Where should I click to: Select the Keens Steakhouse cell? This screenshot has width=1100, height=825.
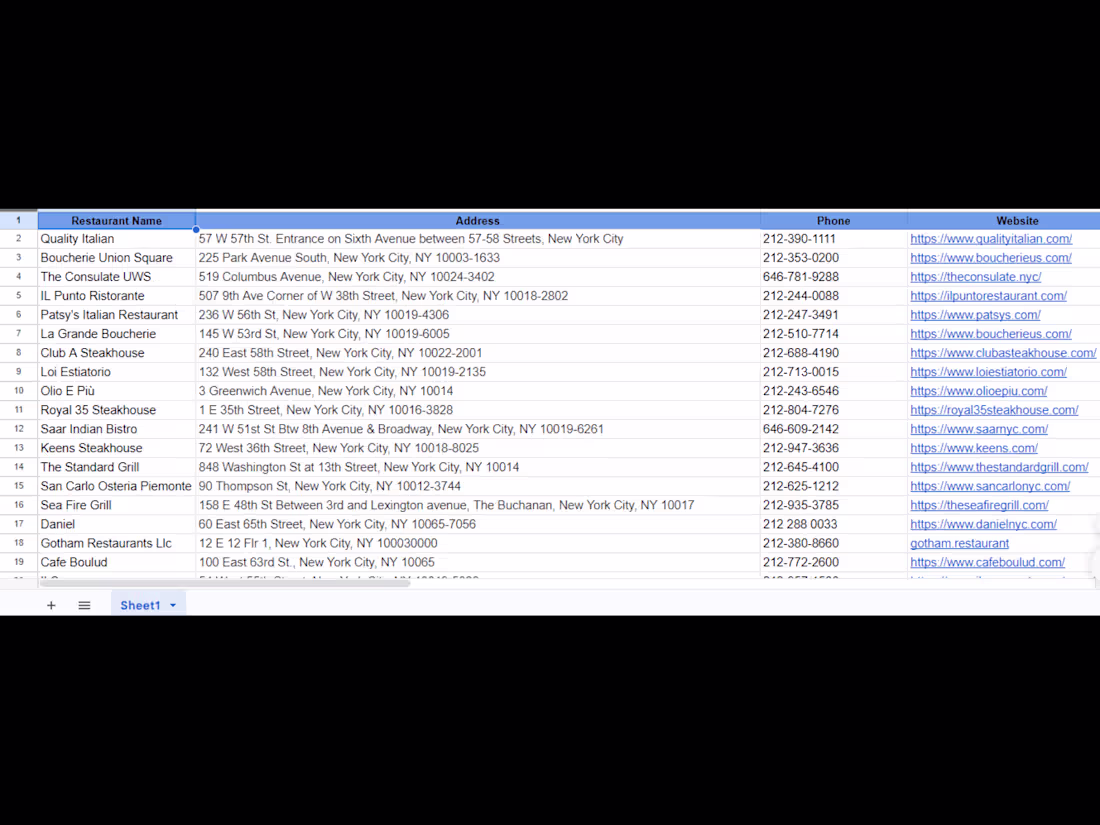point(116,448)
